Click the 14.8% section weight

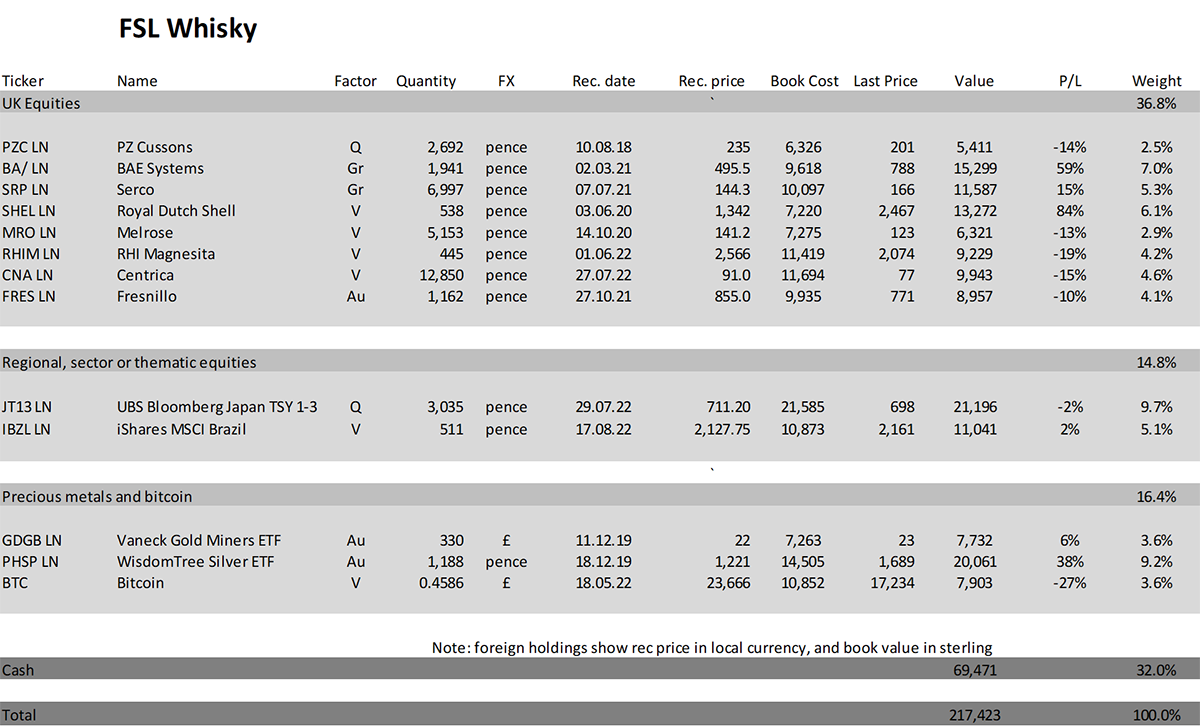[x=1154, y=362]
